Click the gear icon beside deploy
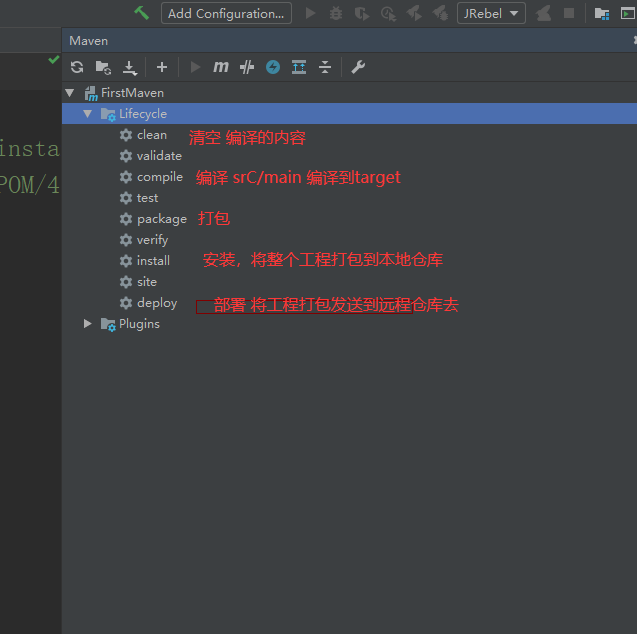The height and width of the screenshot is (634, 637). [126, 303]
